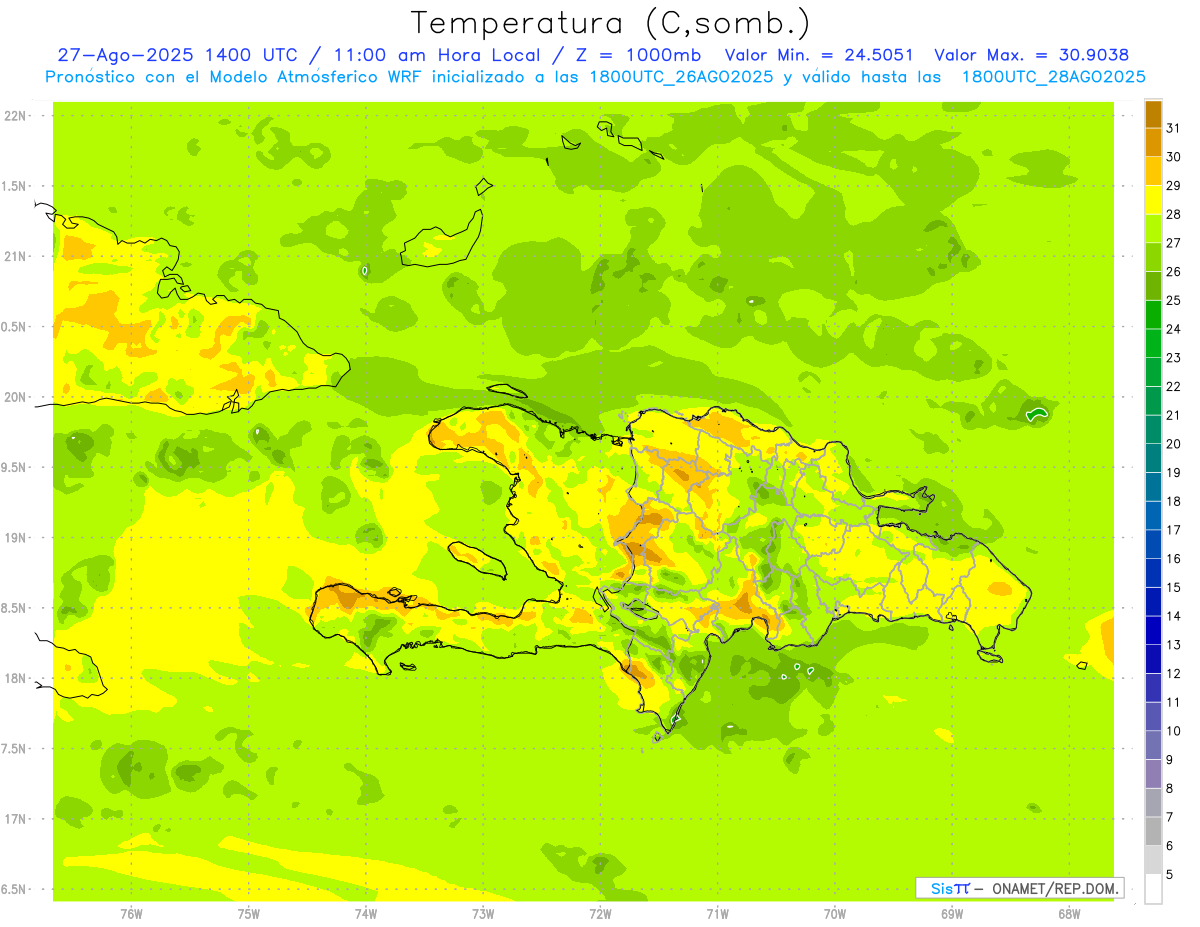Click the white swatch below the 5 label
Viewport: 1200px width, 927px height.
point(1153,889)
